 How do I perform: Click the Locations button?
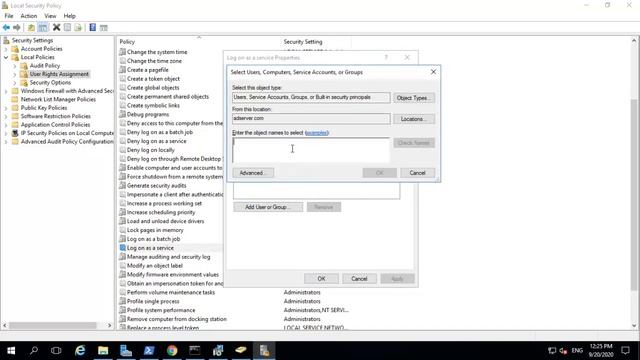pyautogui.click(x=414, y=119)
